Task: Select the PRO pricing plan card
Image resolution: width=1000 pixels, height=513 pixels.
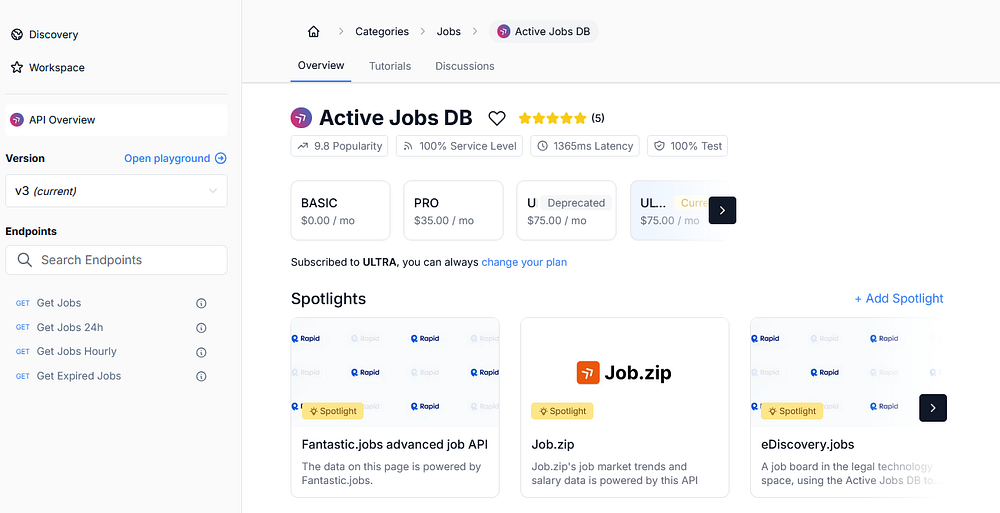Action: pyautogui.click(x=453, y=211)
